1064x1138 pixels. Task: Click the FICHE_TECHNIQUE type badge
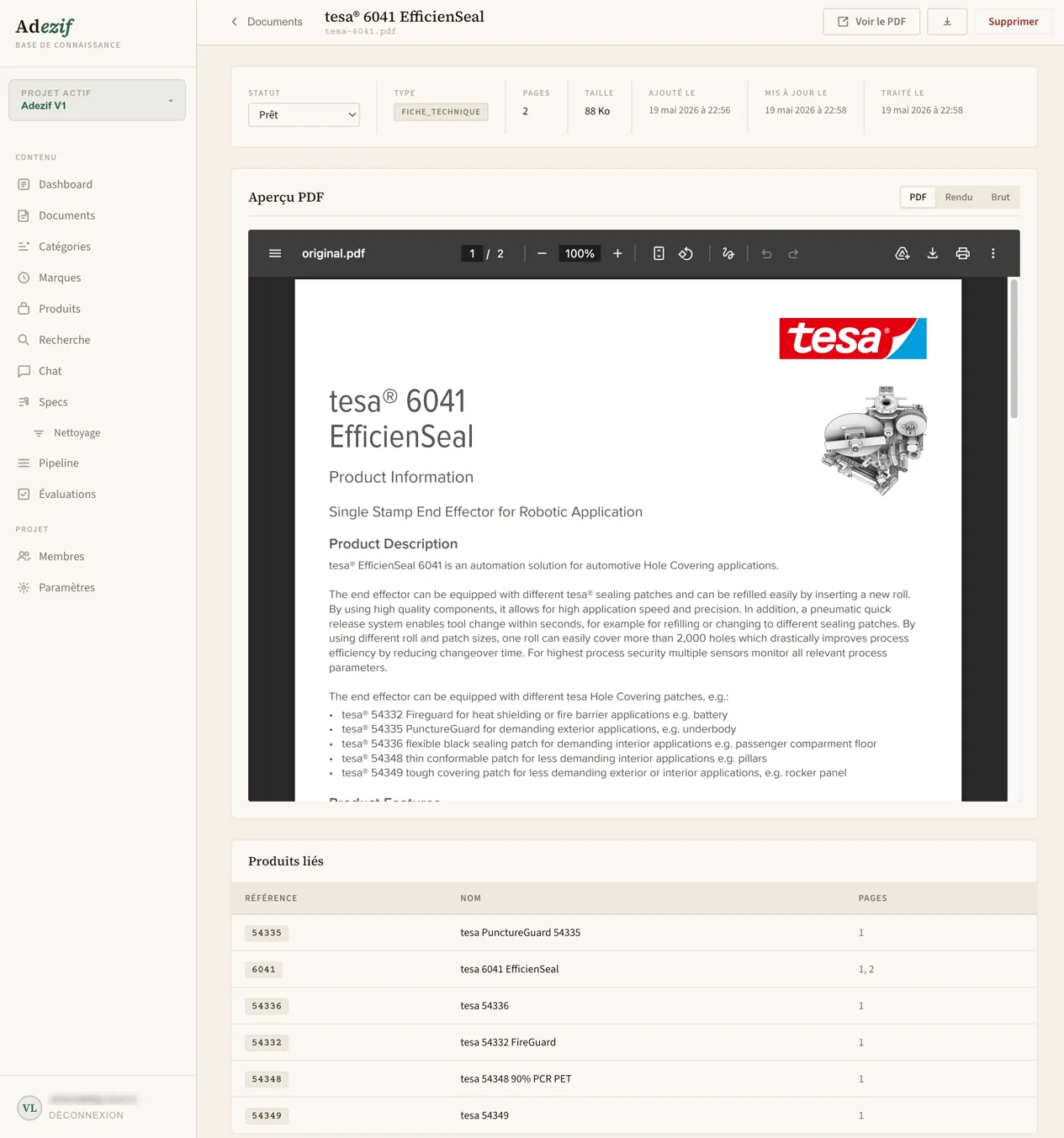coord(441,112)
